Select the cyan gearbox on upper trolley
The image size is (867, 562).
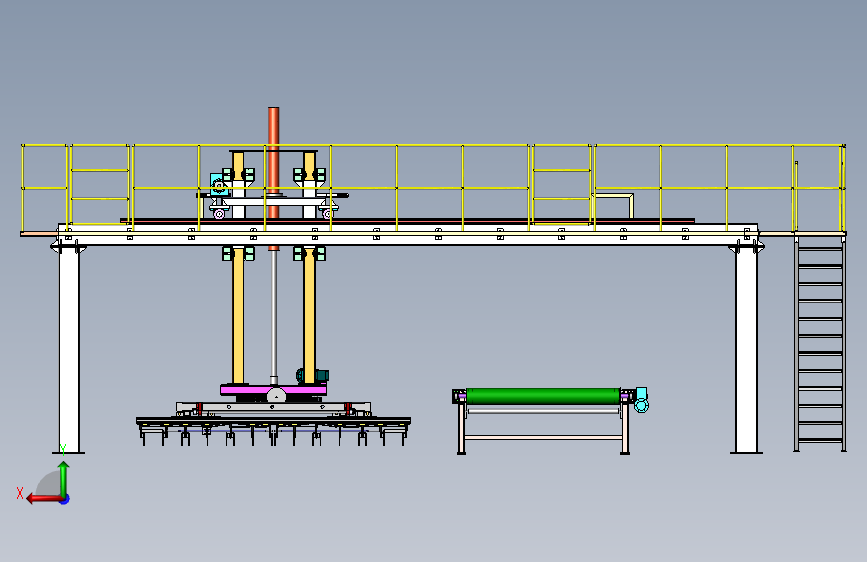(x=218, y=184)
